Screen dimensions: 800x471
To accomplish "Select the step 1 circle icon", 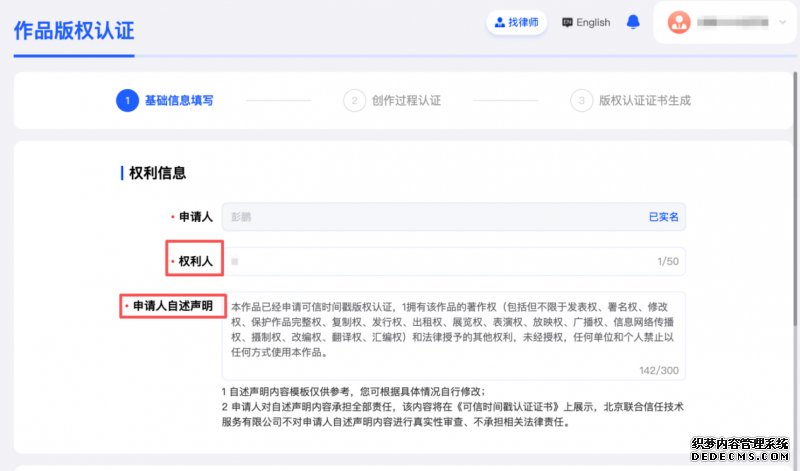I will [x=126, y=100].
